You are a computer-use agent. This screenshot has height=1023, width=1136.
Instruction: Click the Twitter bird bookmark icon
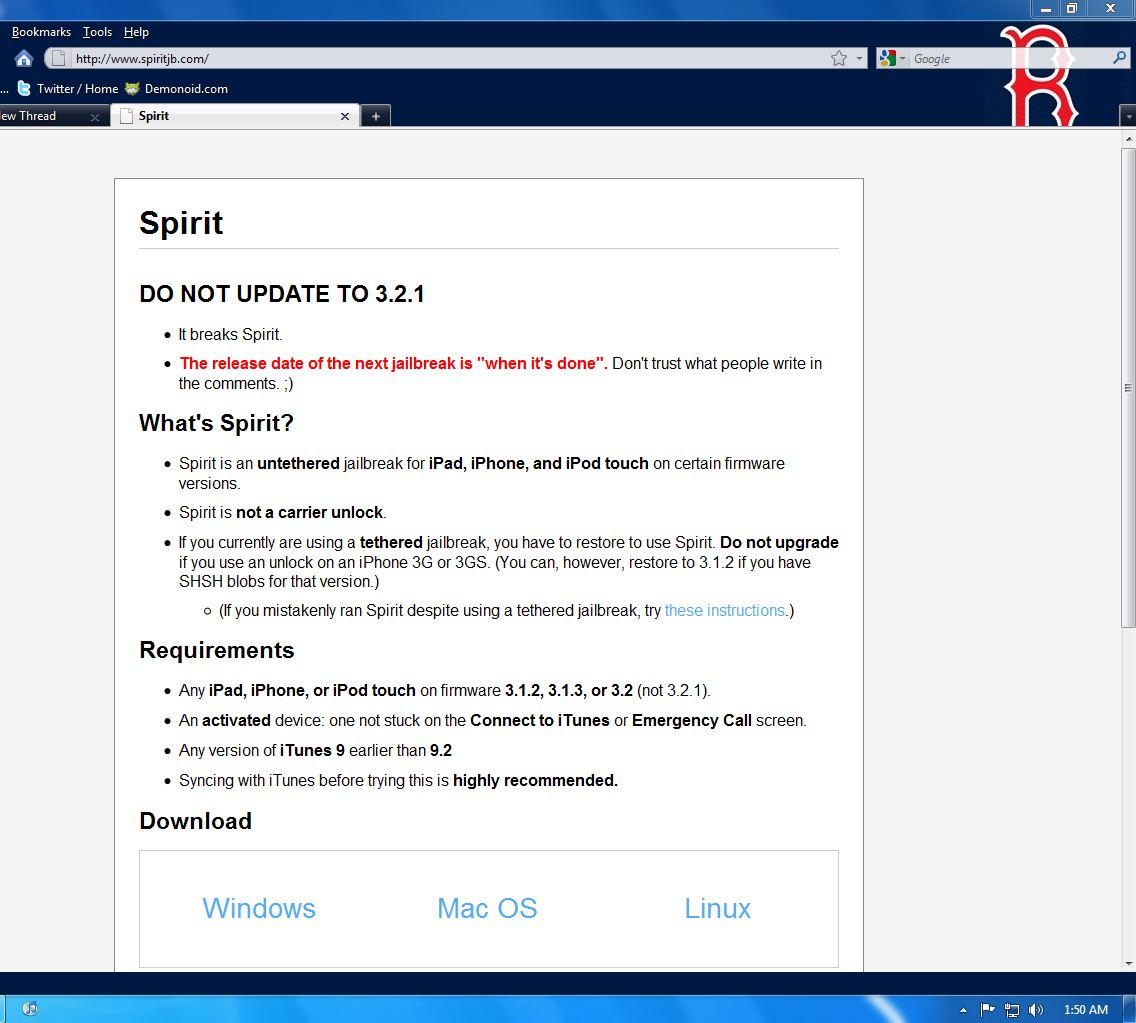point(24,88)
